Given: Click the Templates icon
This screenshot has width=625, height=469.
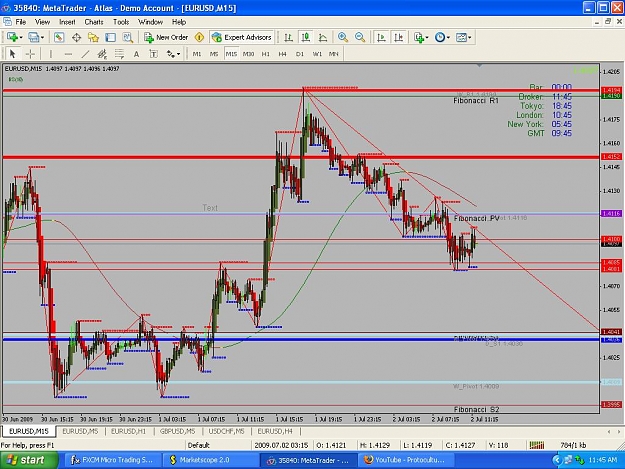Looking at the screenshot, I should point(461,37).
